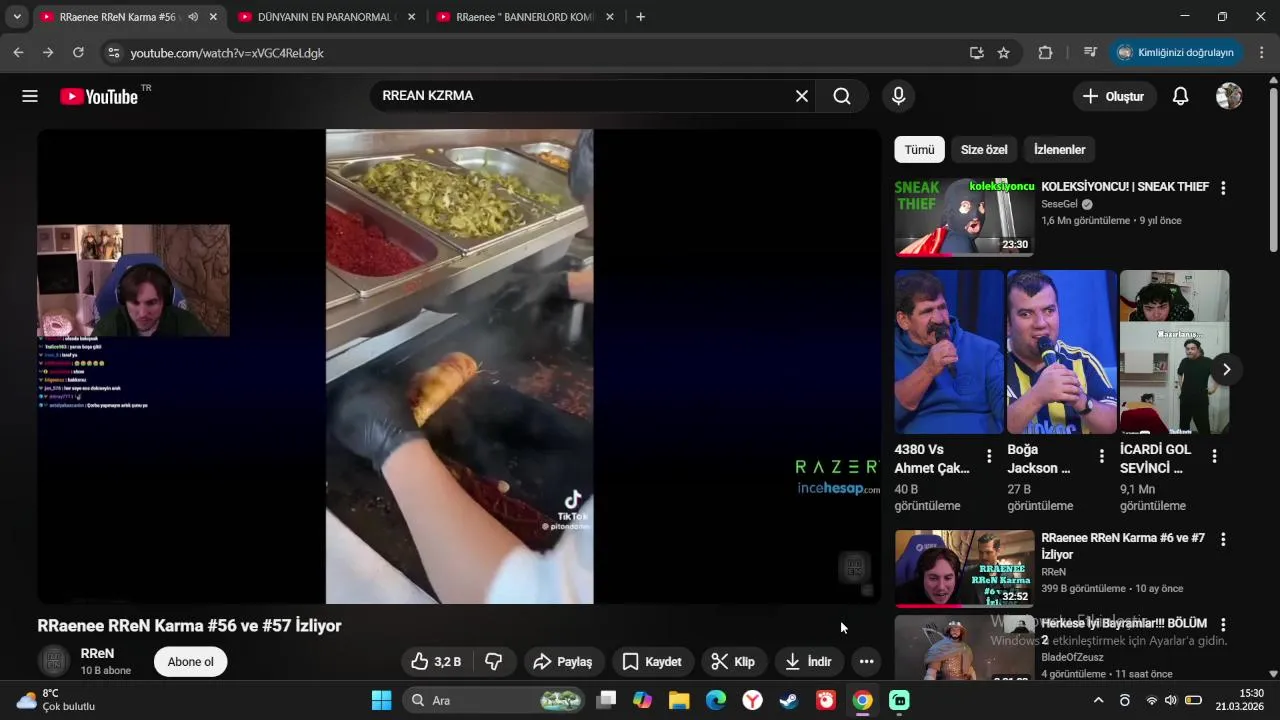Open the notifications bell

point(1180,96)
